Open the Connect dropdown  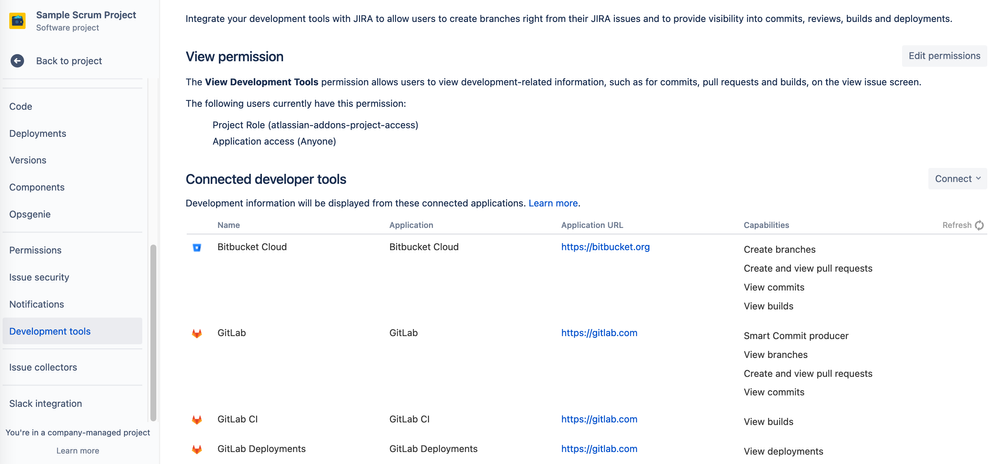(x=957, y=179)
